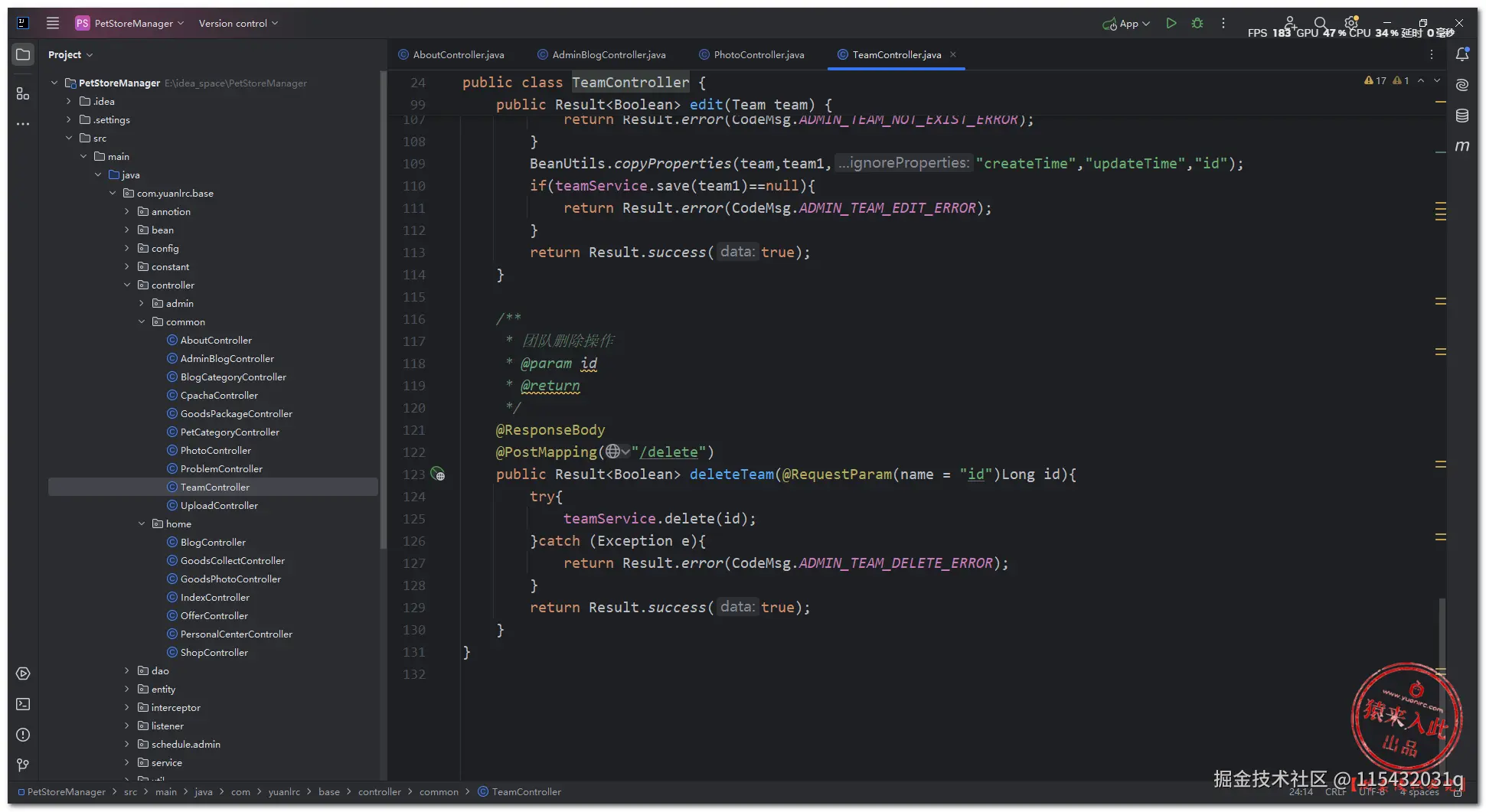
Task: Open IndexController in project tree
Action: coord(215,597)
